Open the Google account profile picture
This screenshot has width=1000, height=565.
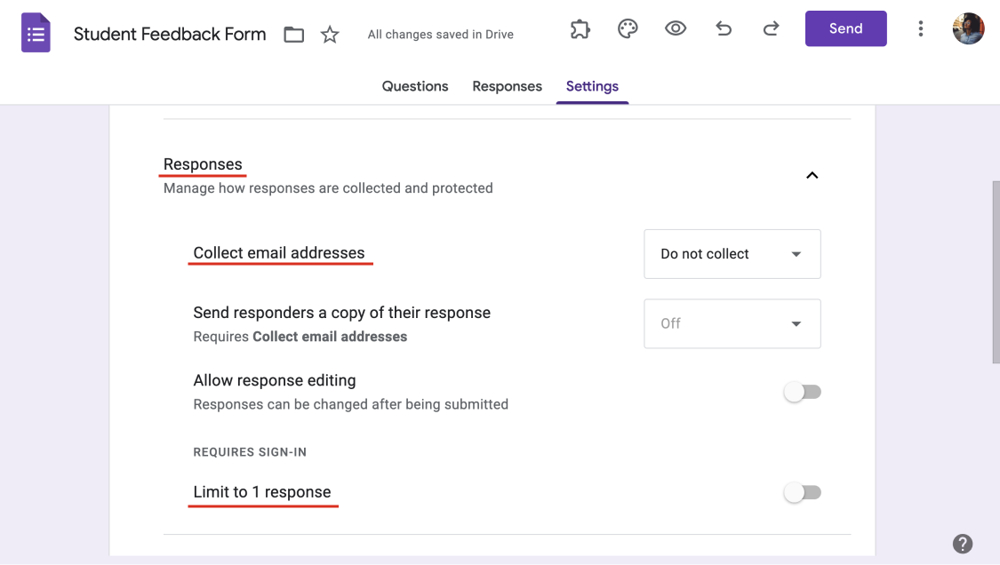tap(968, 29)
